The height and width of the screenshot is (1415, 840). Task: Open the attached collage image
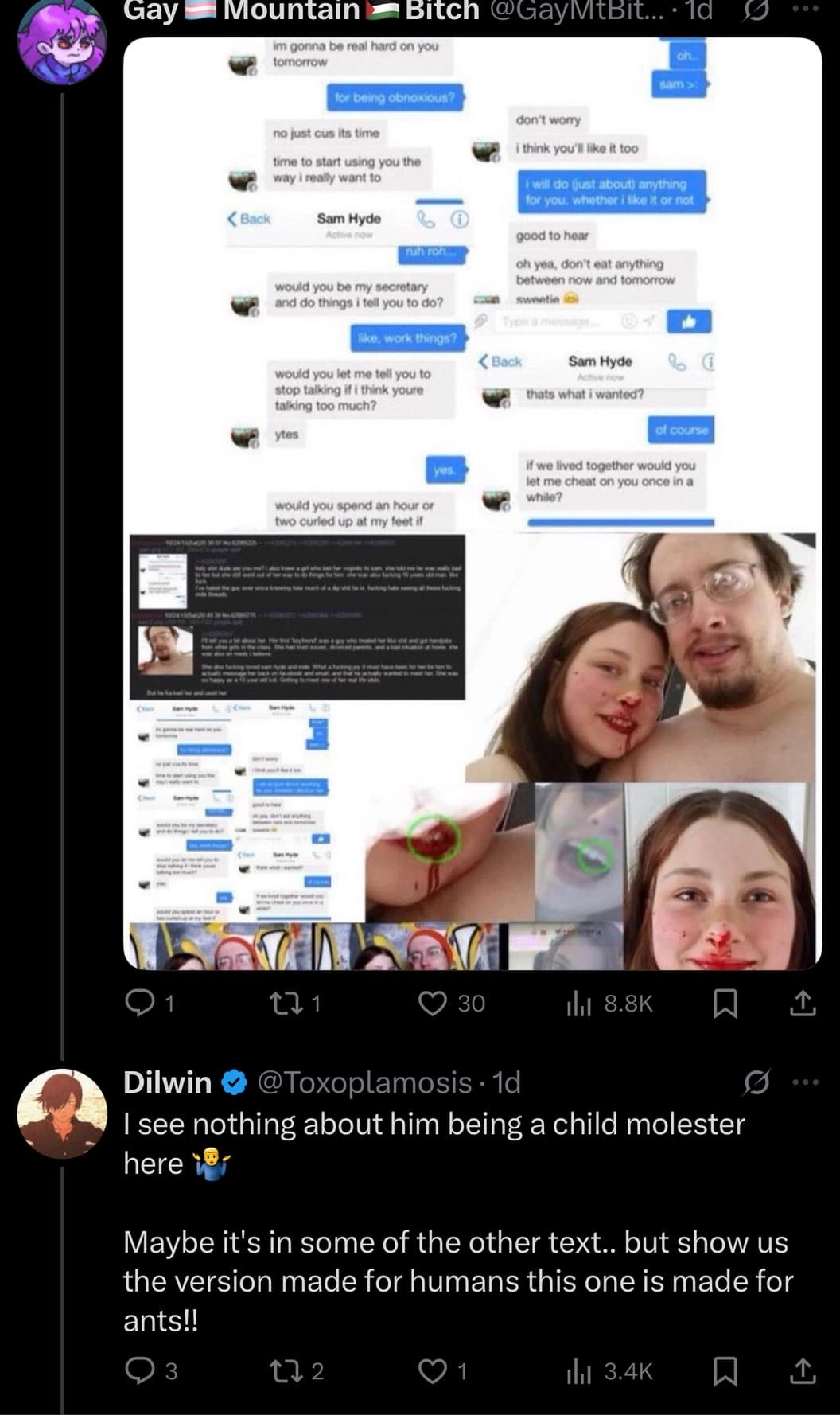coord(472,503)
